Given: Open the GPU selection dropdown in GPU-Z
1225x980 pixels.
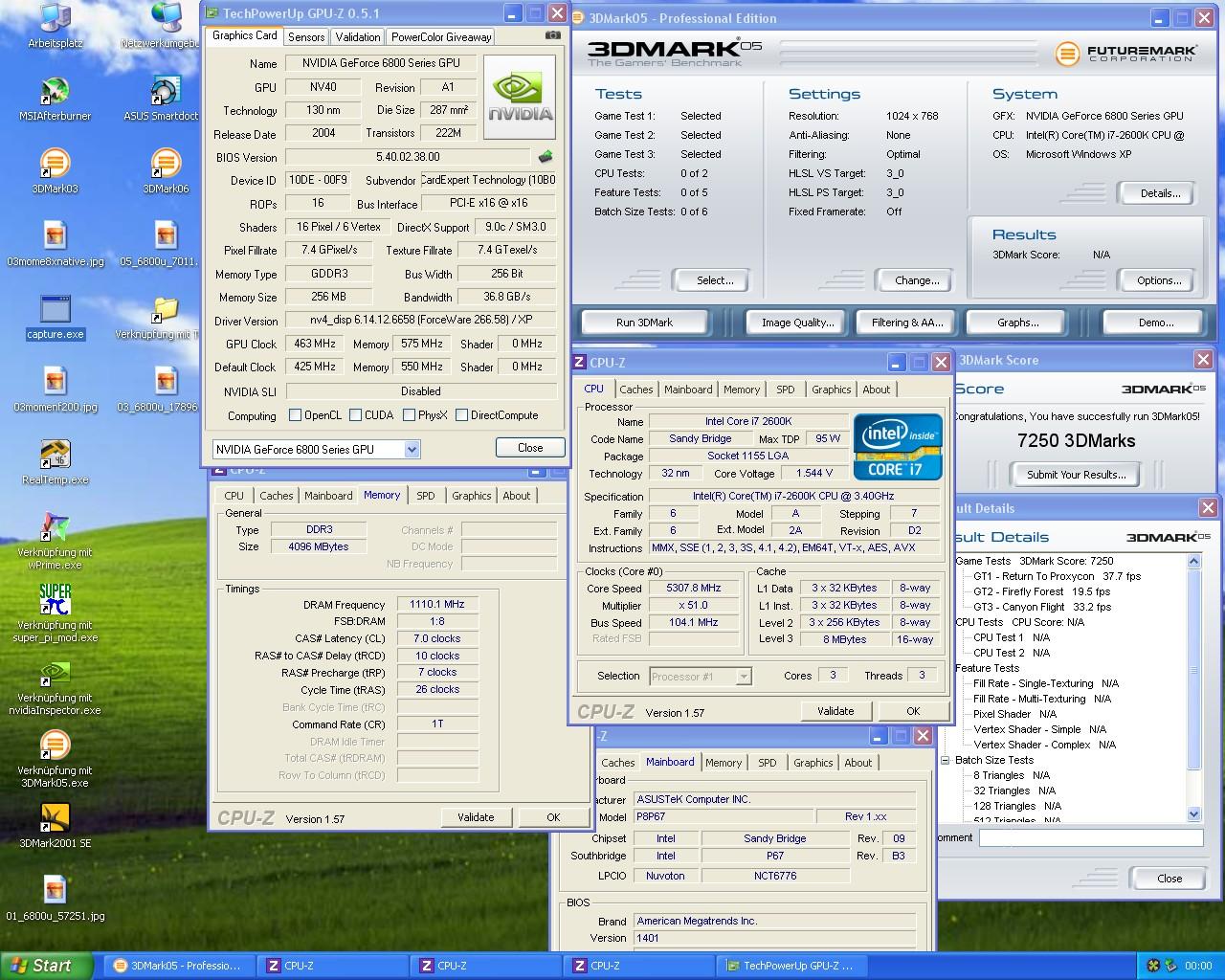Looking at the screenshot, I should 412,449.
